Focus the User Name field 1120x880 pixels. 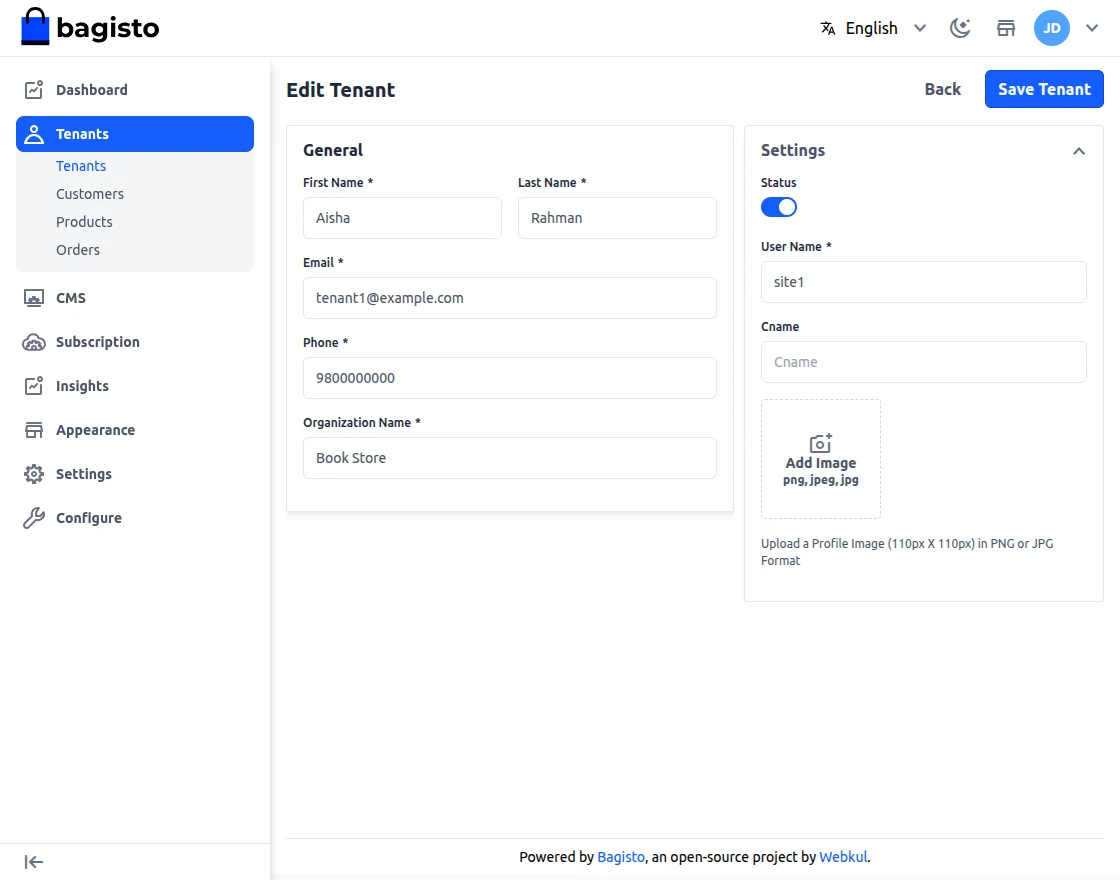(924, 281)
